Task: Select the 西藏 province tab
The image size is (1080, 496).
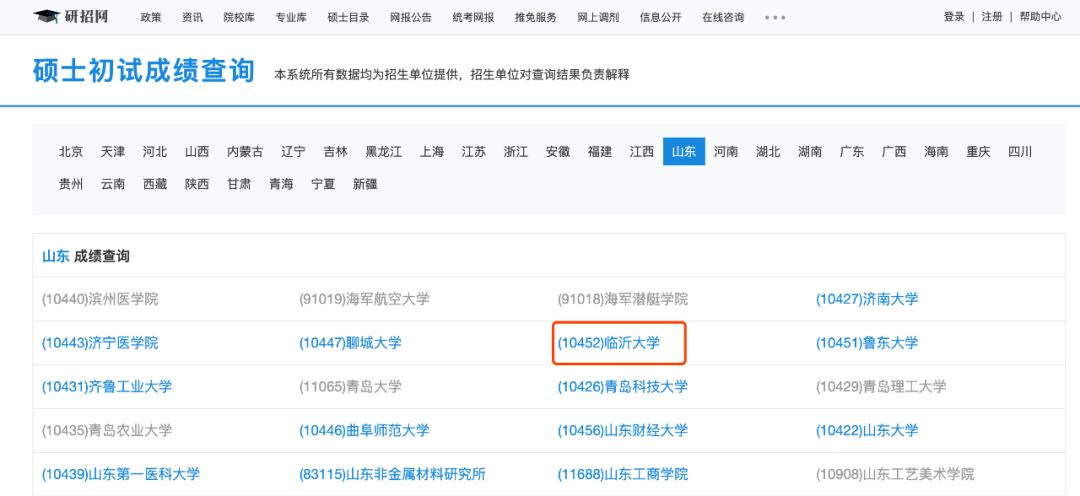Action: [155, 184]
